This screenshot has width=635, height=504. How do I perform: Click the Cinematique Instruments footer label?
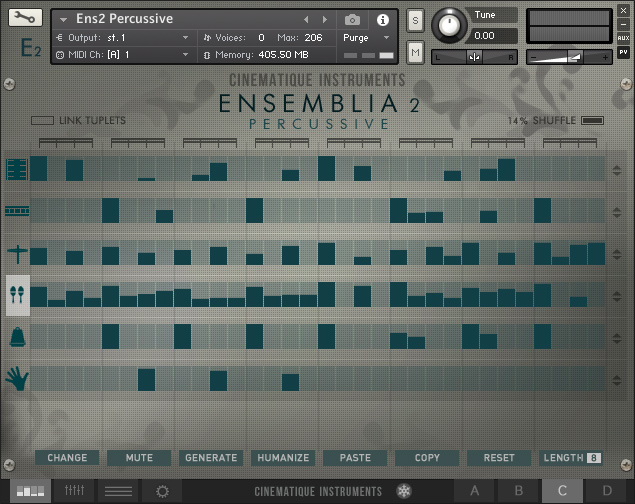[318, 491]
